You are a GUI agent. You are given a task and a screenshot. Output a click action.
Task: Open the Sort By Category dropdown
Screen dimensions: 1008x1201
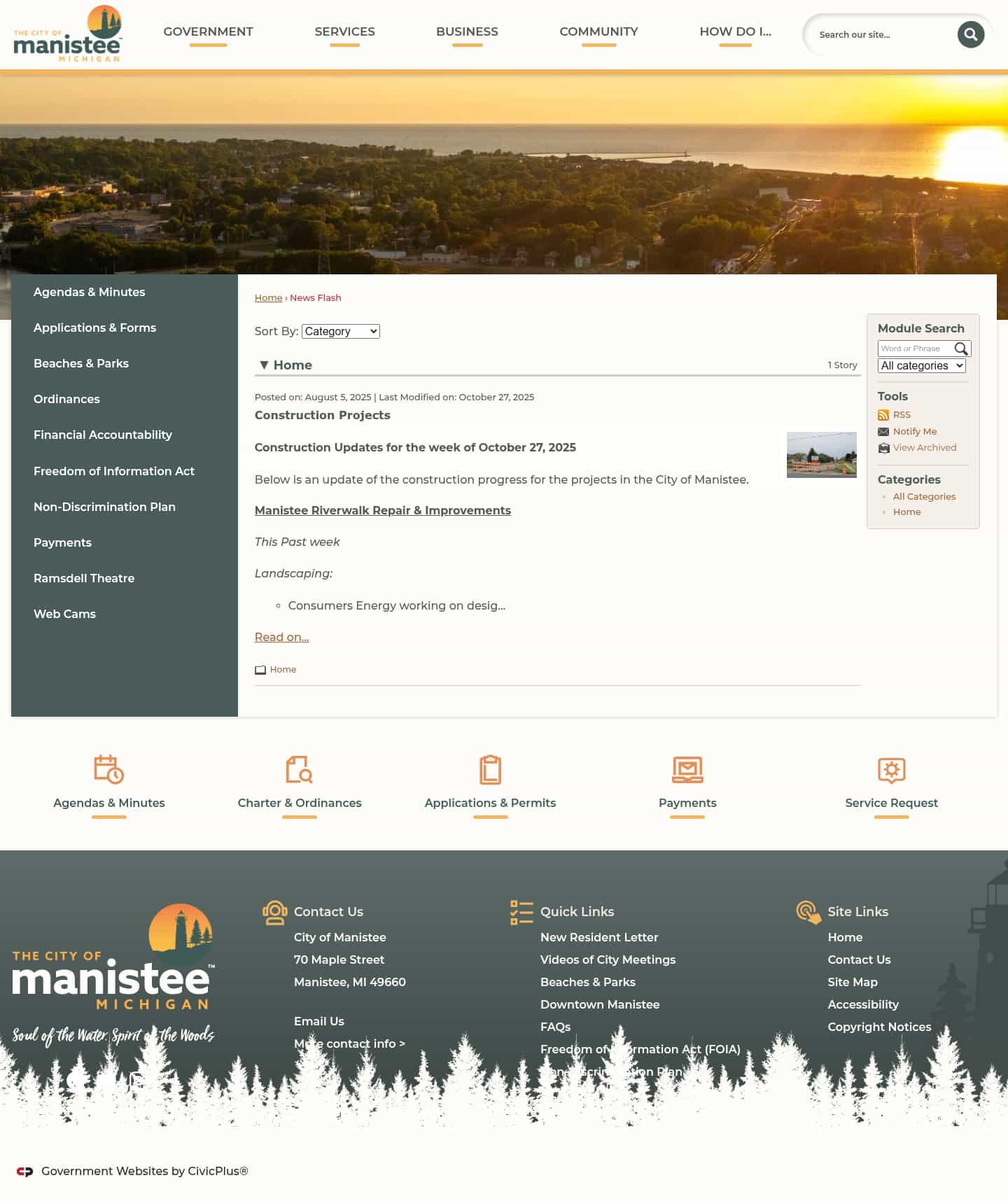tap(341, 331)
